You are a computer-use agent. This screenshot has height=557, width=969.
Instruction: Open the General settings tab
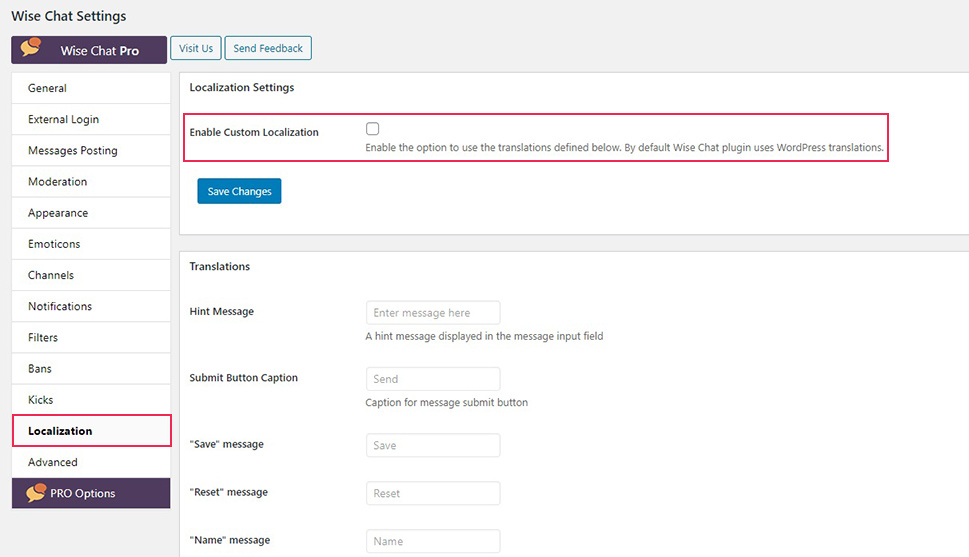(x=91, y=88)
